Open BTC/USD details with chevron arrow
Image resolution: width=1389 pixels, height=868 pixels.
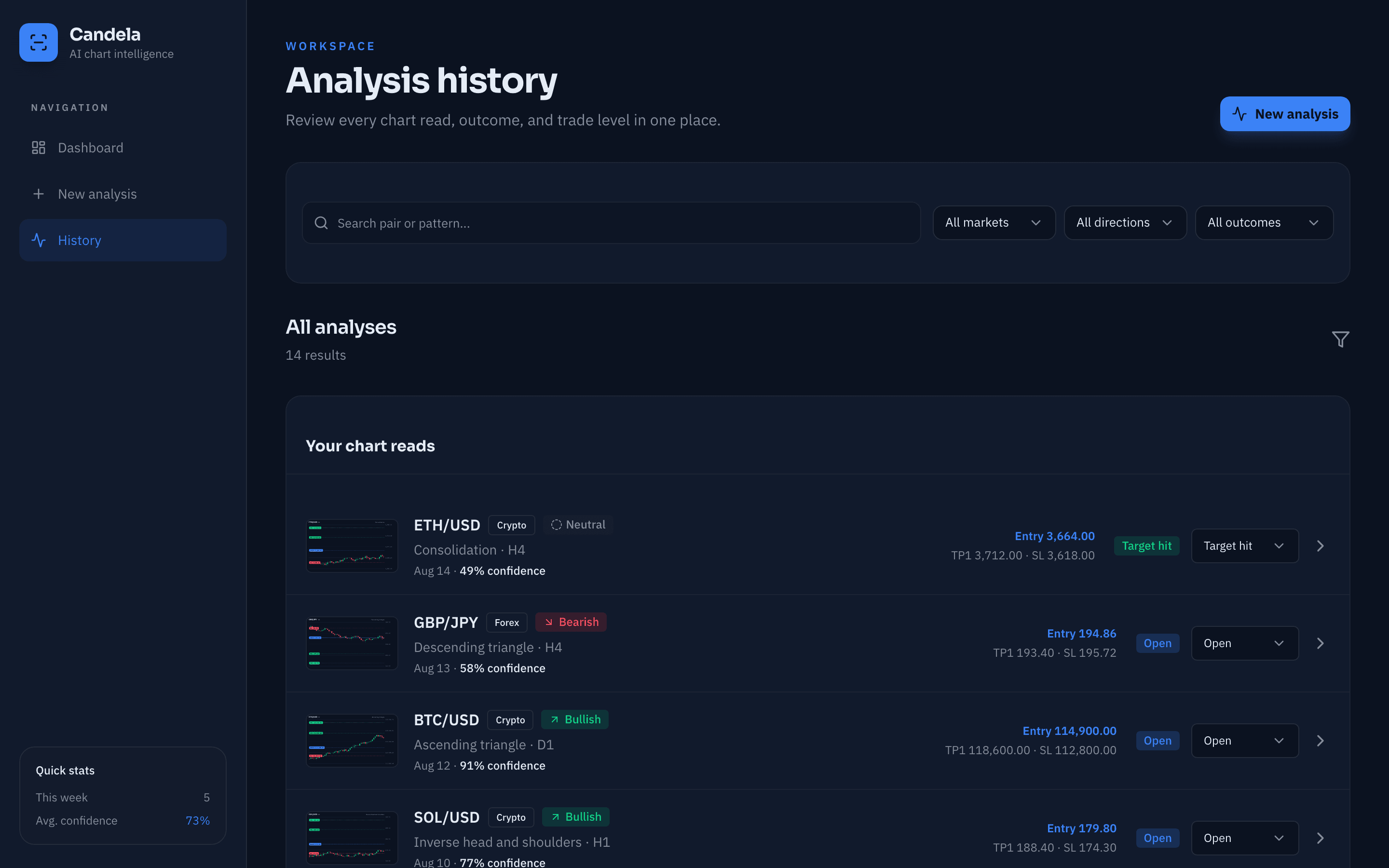click(x=1320, y=741)
